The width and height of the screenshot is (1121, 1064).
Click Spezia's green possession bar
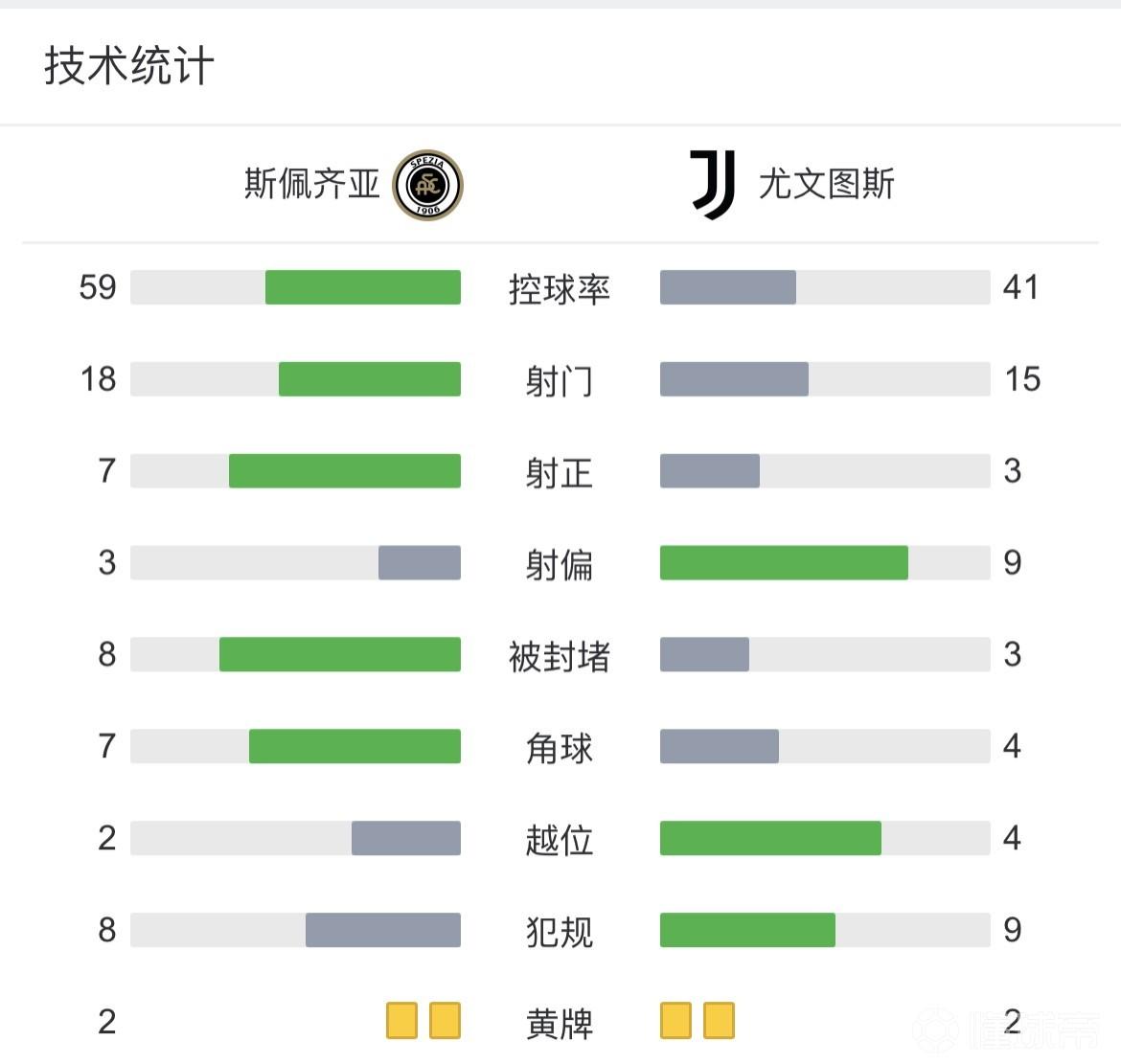362,287
